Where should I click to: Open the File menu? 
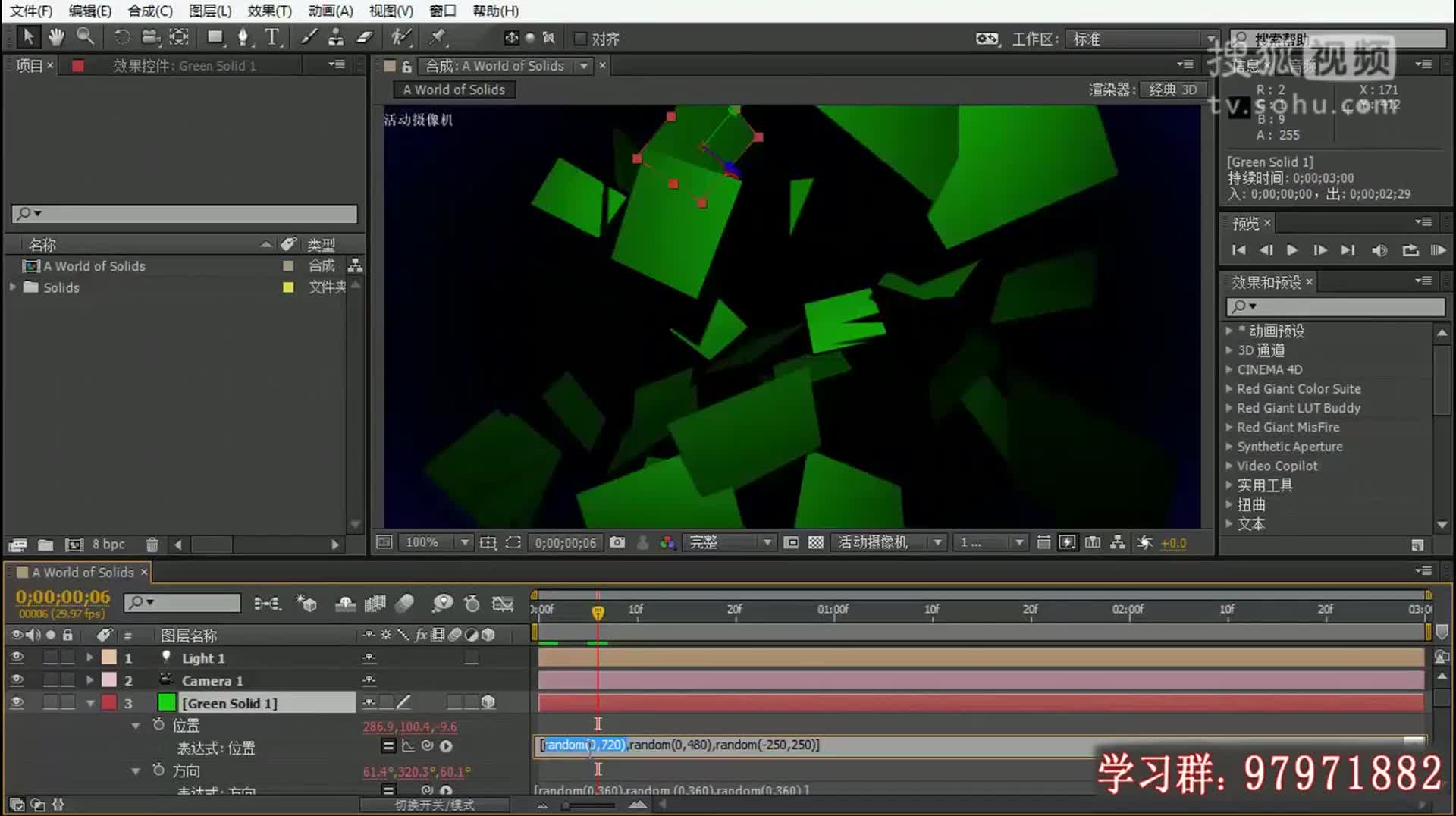click(x=30, y=11)
